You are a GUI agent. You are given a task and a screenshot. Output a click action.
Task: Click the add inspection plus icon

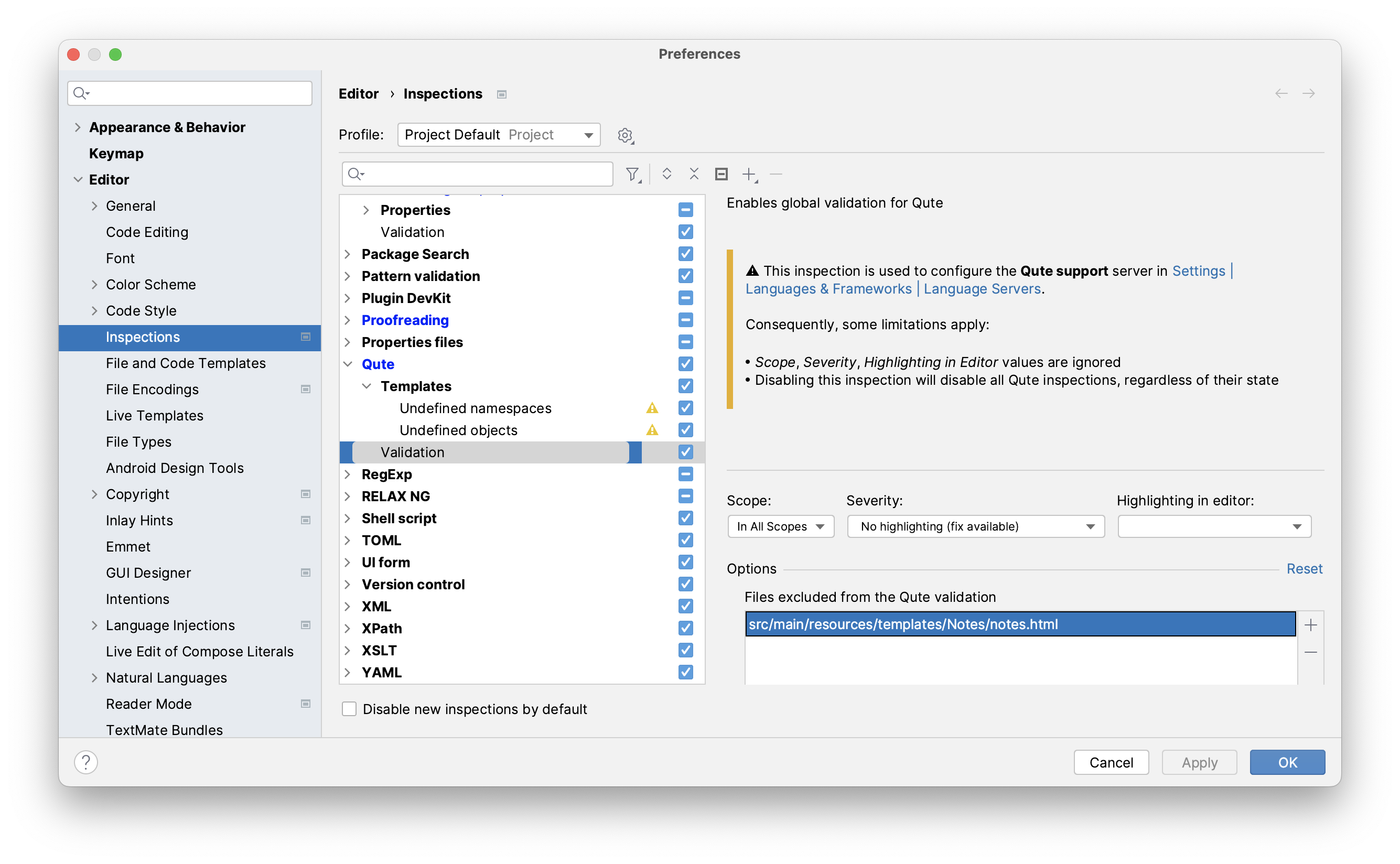point(749,174)
